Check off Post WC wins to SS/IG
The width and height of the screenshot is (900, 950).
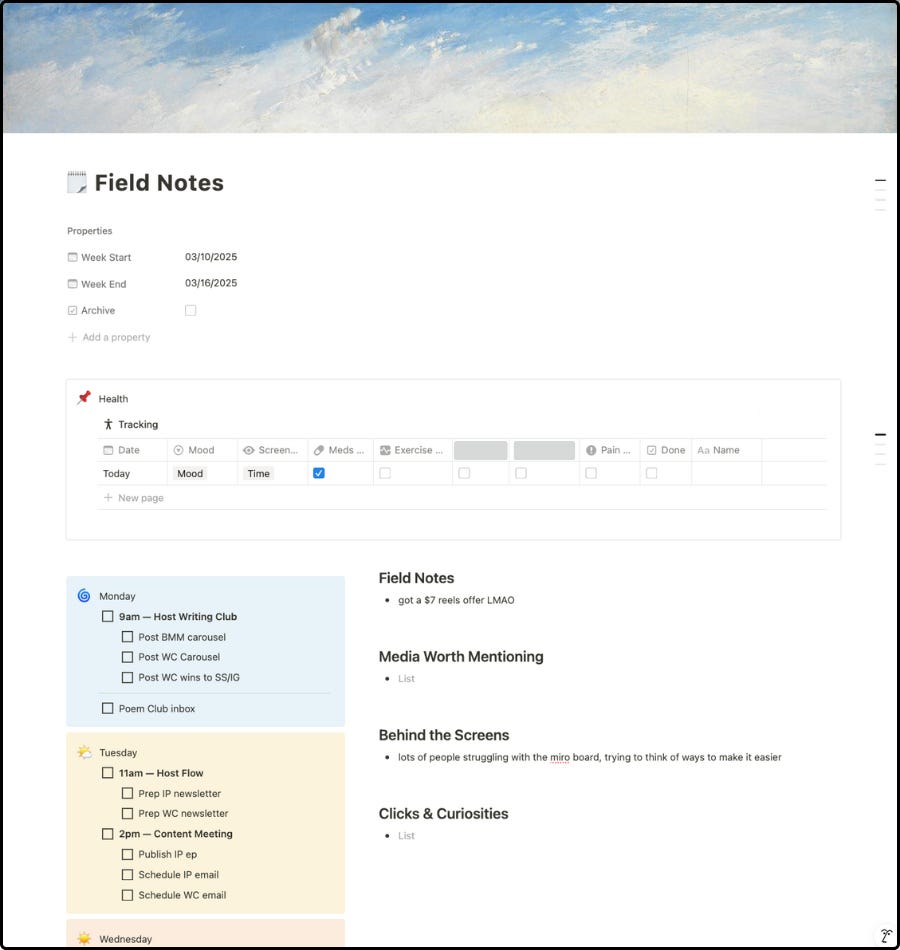point(127,677)
